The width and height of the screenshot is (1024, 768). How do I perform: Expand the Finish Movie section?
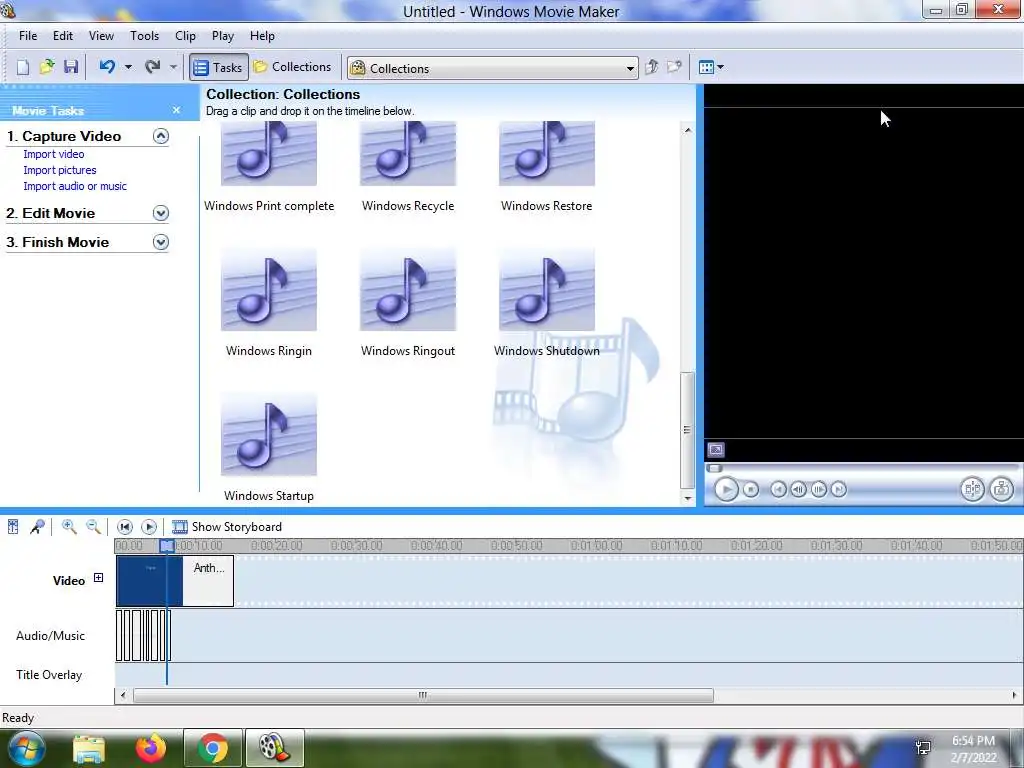coord(161,242)
